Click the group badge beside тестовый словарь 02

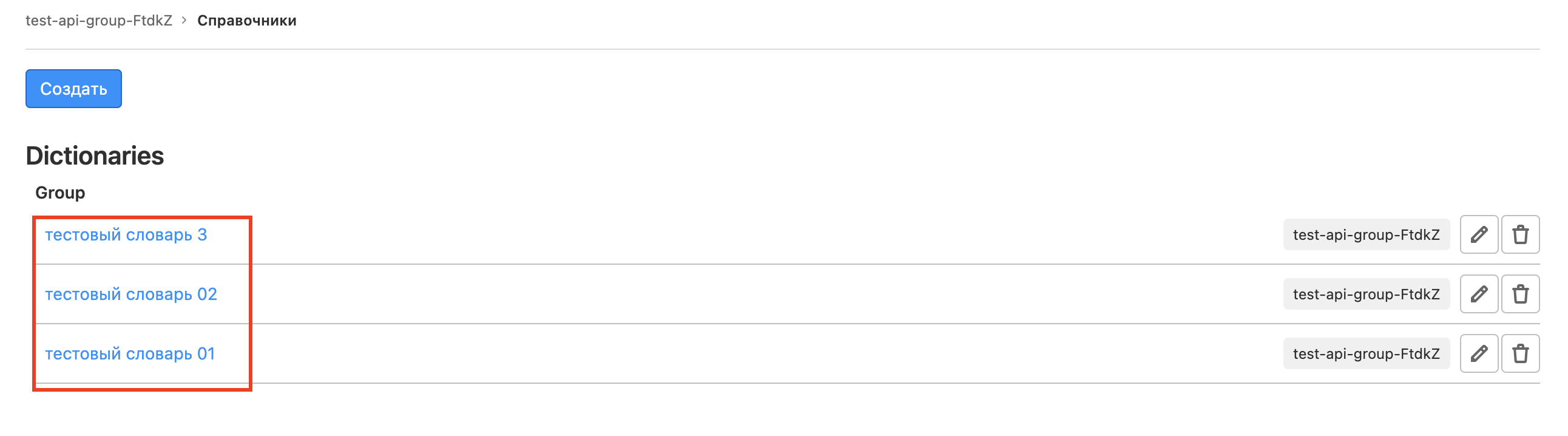[1366, 295]
